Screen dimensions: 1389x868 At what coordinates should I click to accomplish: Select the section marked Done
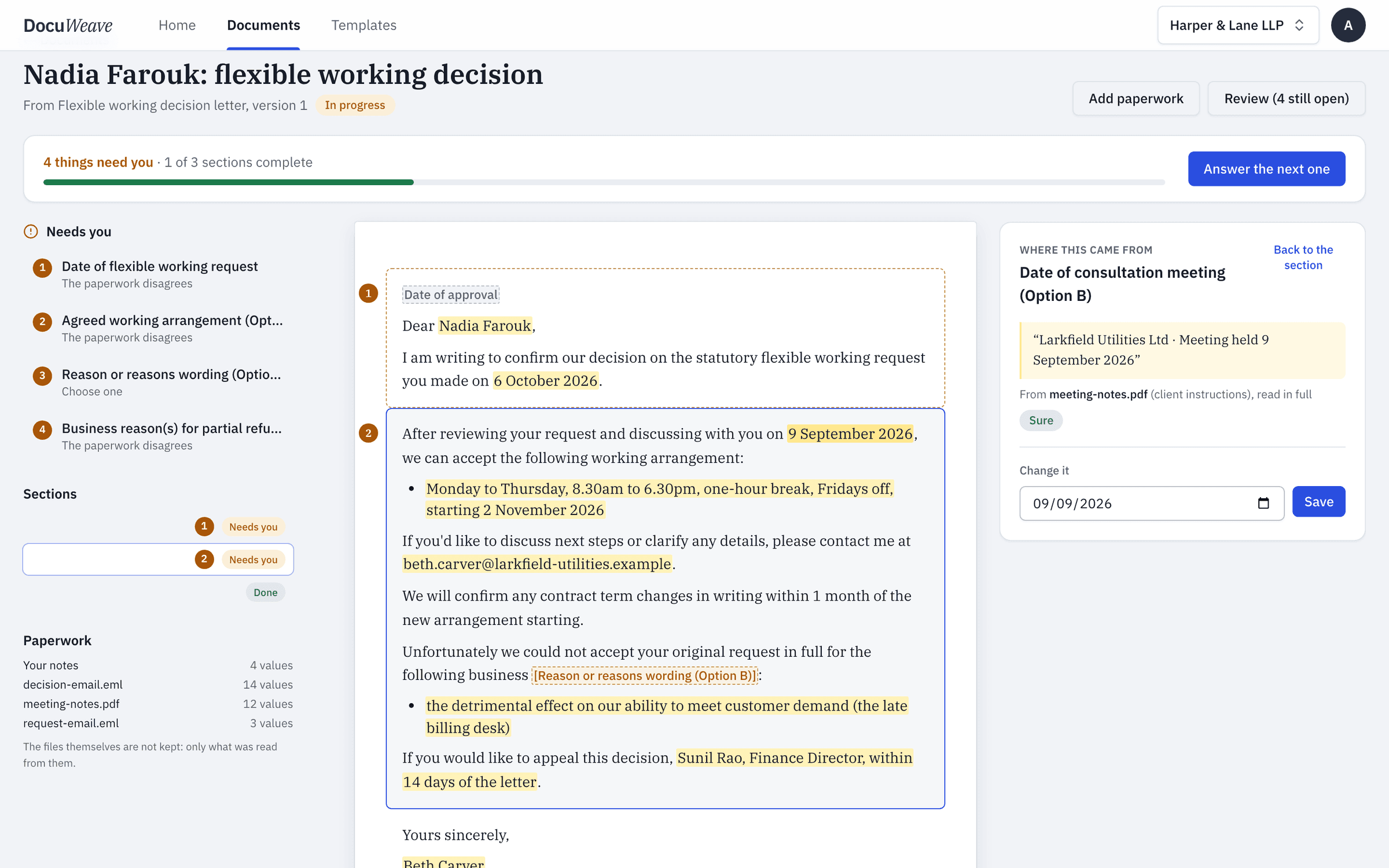[x=158, y=592]
